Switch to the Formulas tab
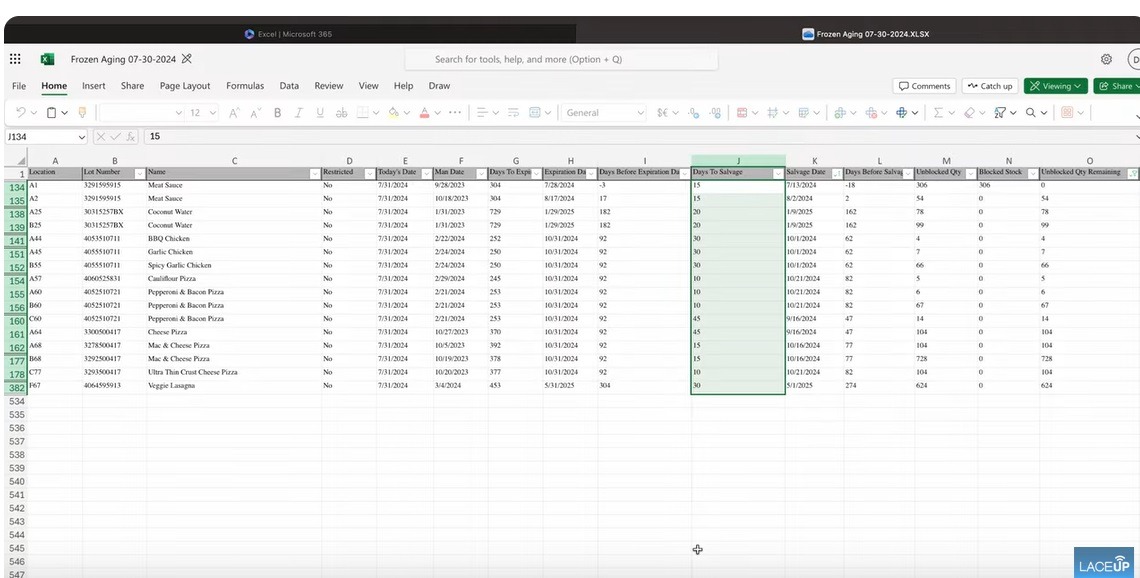This screenshot has width=1140, height=578. click(x=244, y=86)
